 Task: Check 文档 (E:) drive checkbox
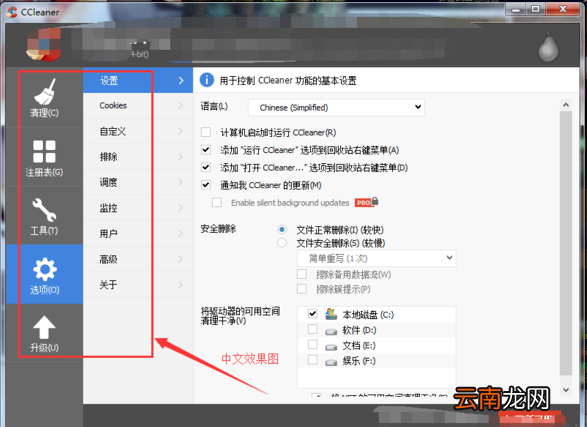point(313,344)
